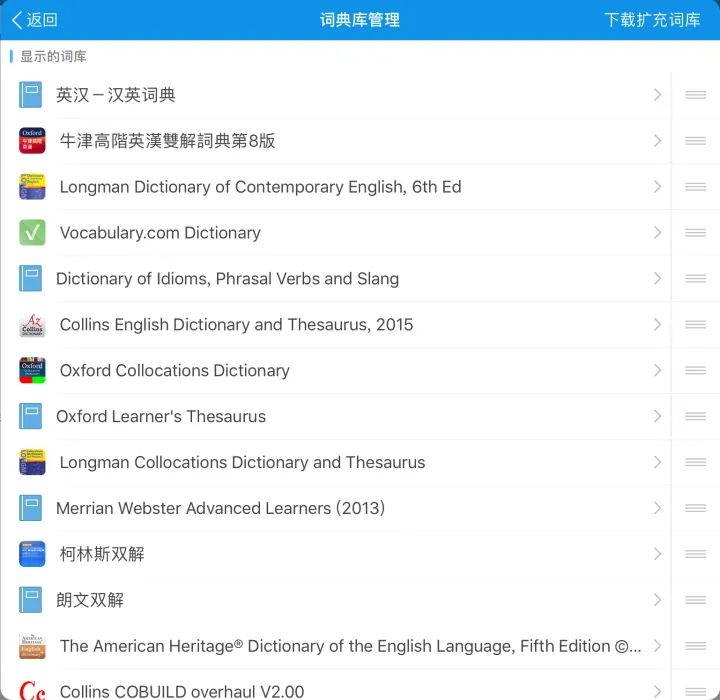Open chevron for 朗文双解 row

pos(658,600)
